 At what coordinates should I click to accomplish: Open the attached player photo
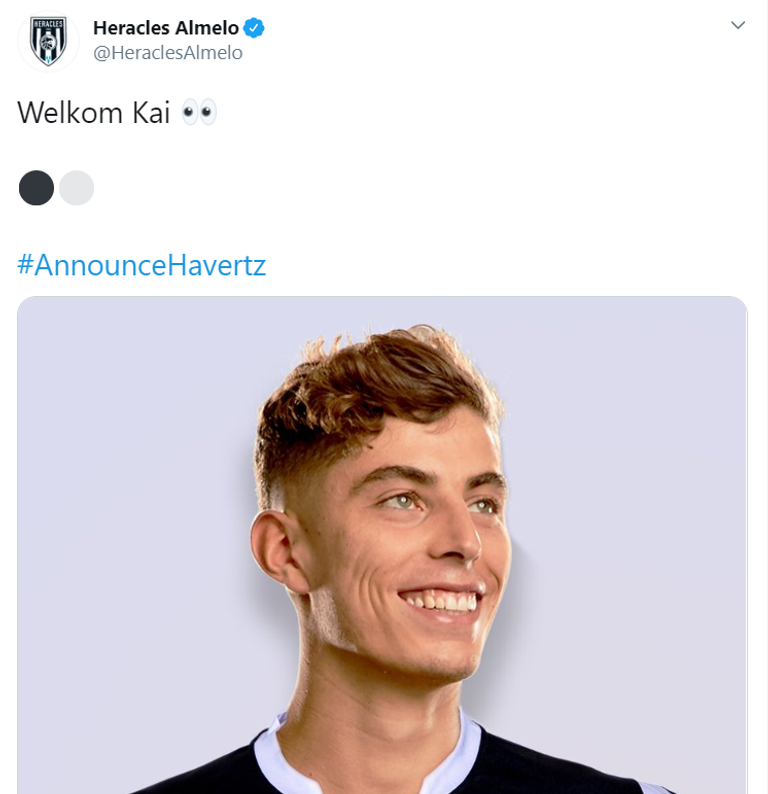coord(382,545)
